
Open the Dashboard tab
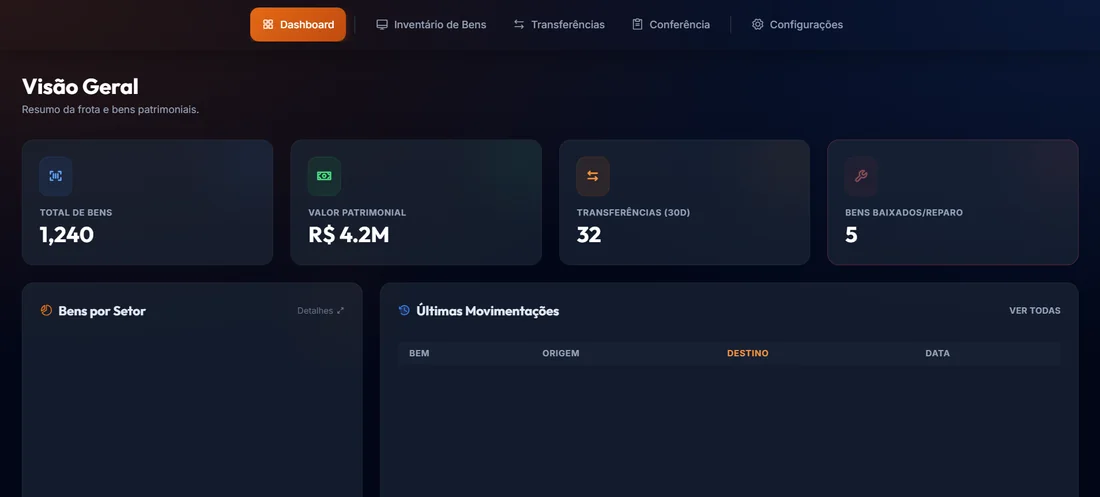[x=298, y=25]
